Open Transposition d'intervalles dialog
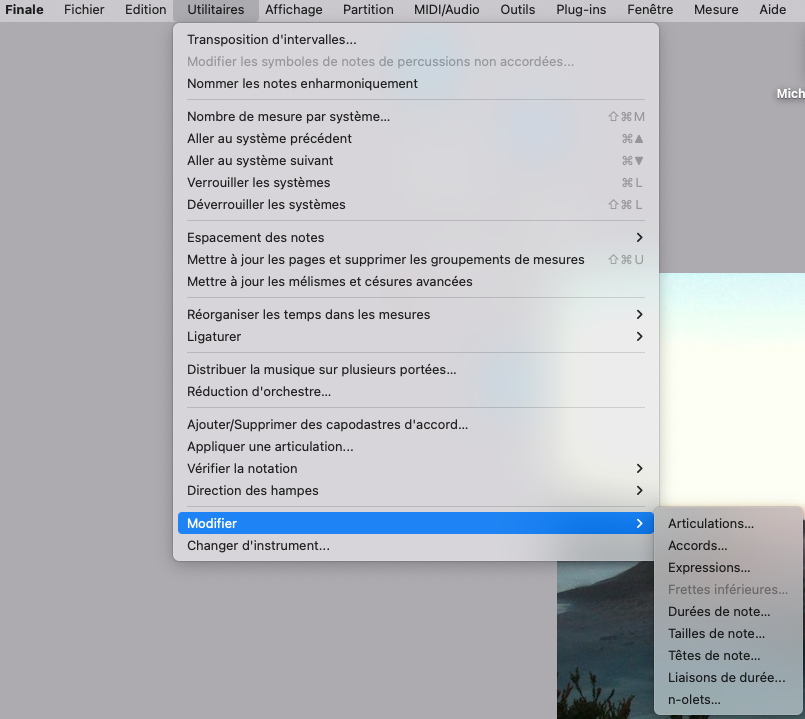Screen dimensions: 805x719 [x=271, y=40]
